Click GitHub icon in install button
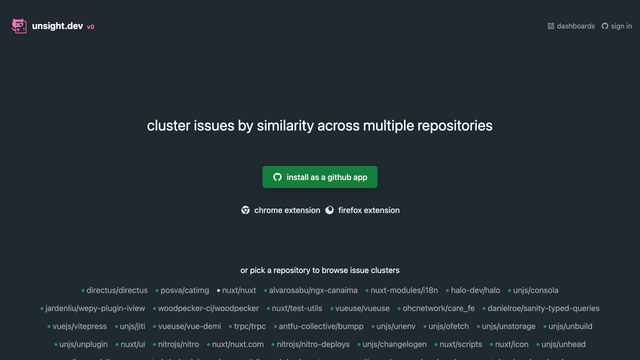640x360 pixels. point(278,177)
